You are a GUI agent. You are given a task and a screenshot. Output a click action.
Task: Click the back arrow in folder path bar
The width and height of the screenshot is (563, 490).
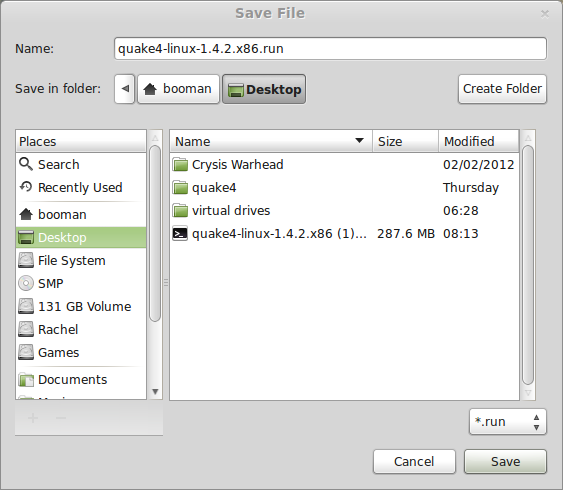click(125, 89)
